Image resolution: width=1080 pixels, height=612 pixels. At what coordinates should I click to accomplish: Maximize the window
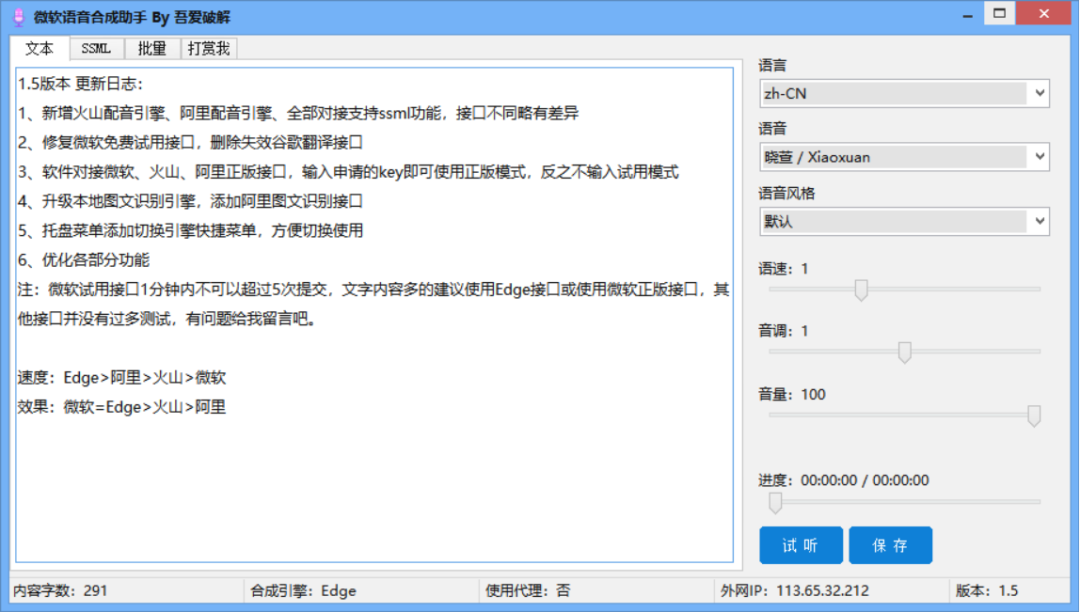[999, 14]
